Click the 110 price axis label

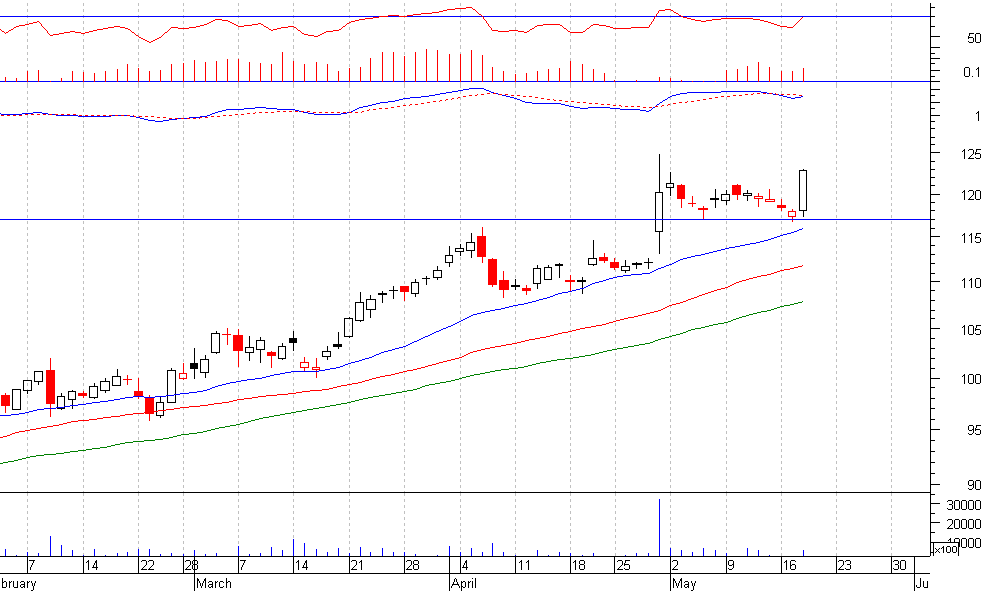[972, 283]
